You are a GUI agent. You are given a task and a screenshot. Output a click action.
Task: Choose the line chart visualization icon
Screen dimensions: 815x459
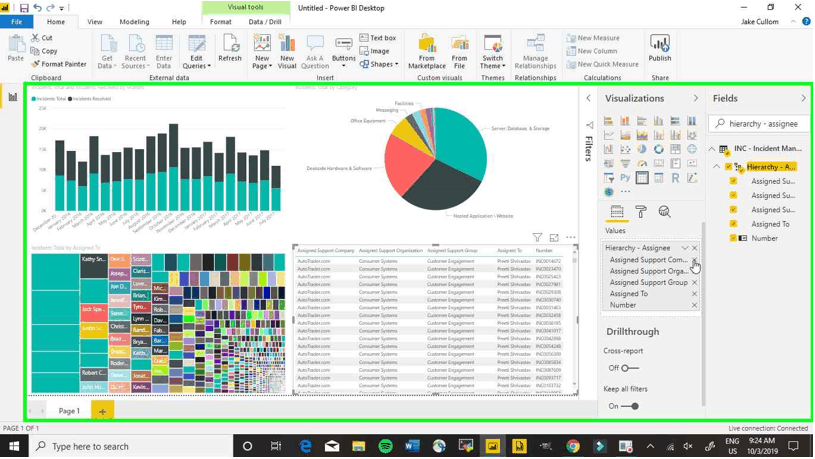pos(609,135)
